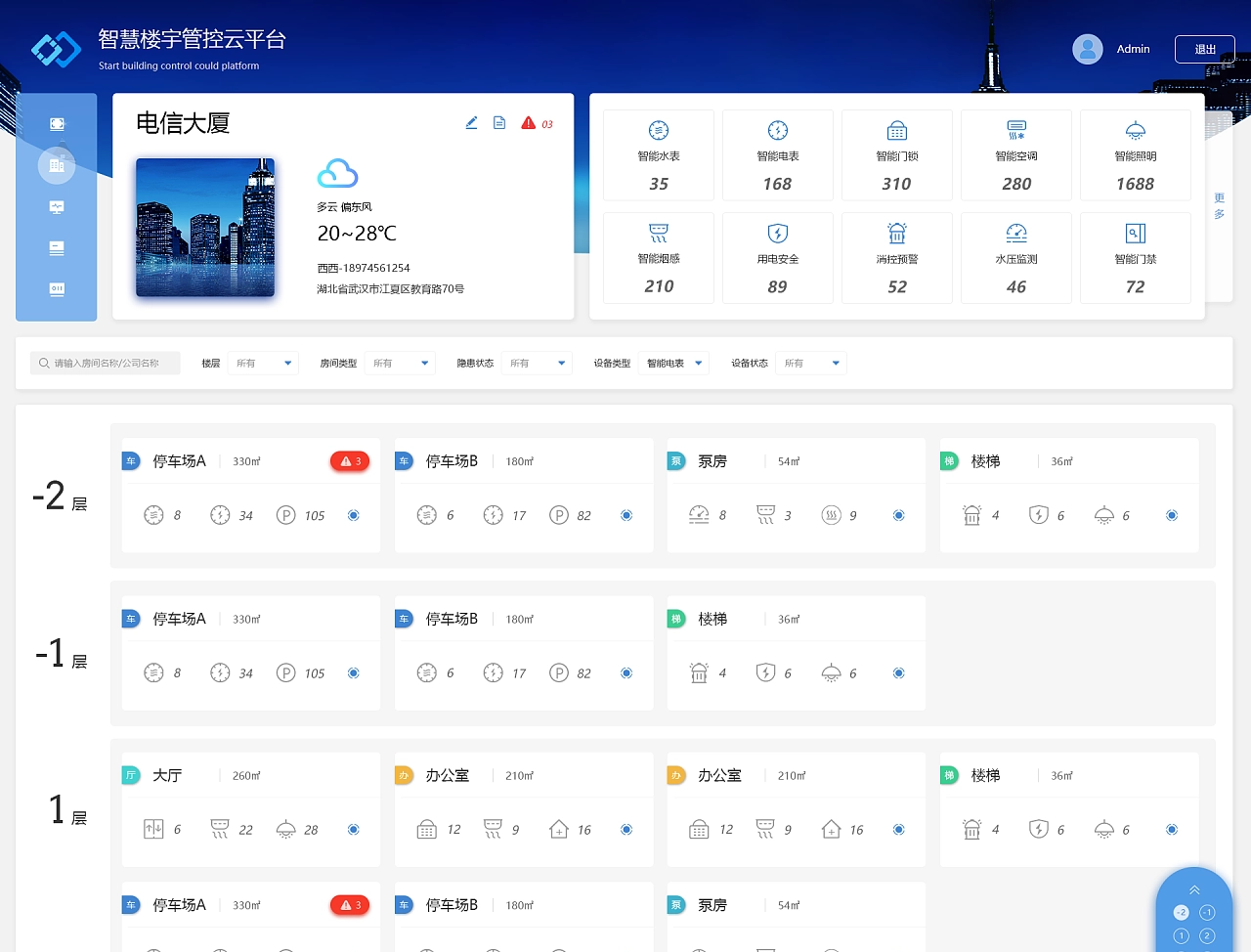This screenshot has width=1251, height=952.
Task: Click the 退出 logout button
Action: click(x=1204, y=50)
